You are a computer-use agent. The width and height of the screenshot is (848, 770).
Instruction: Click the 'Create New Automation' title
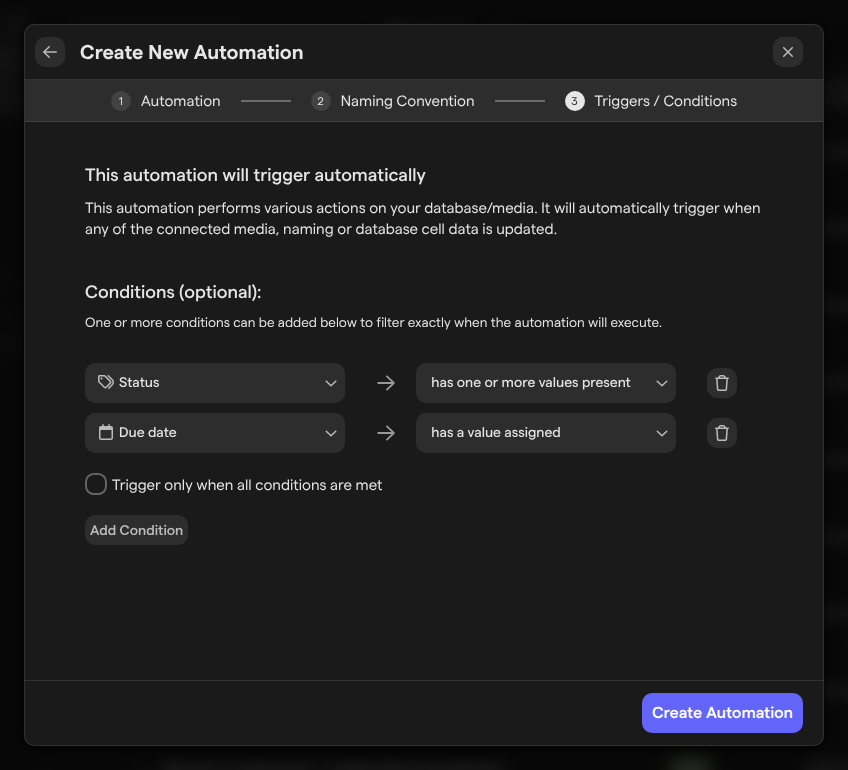(191, 52)
